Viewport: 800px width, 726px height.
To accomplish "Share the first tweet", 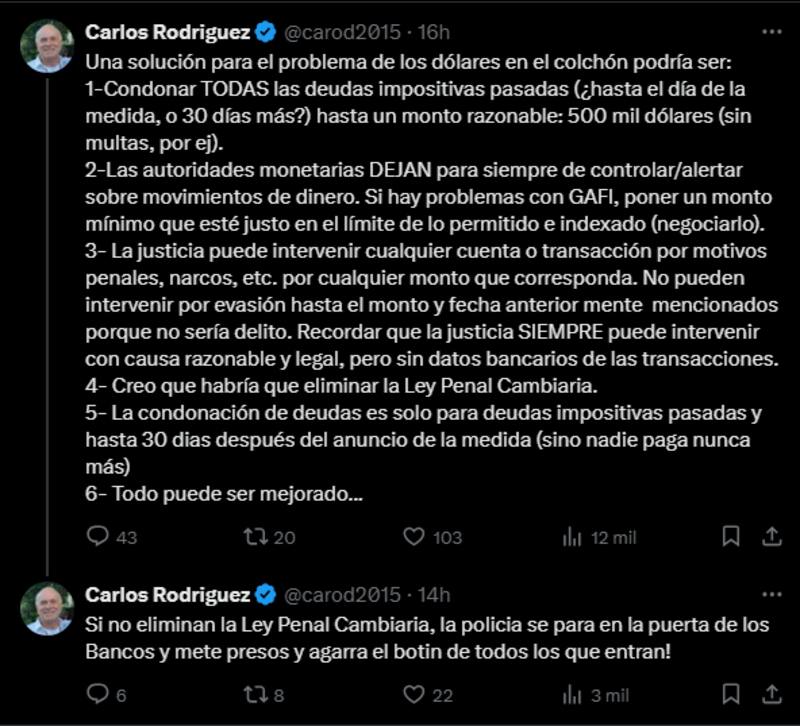I will pos(771,537).
